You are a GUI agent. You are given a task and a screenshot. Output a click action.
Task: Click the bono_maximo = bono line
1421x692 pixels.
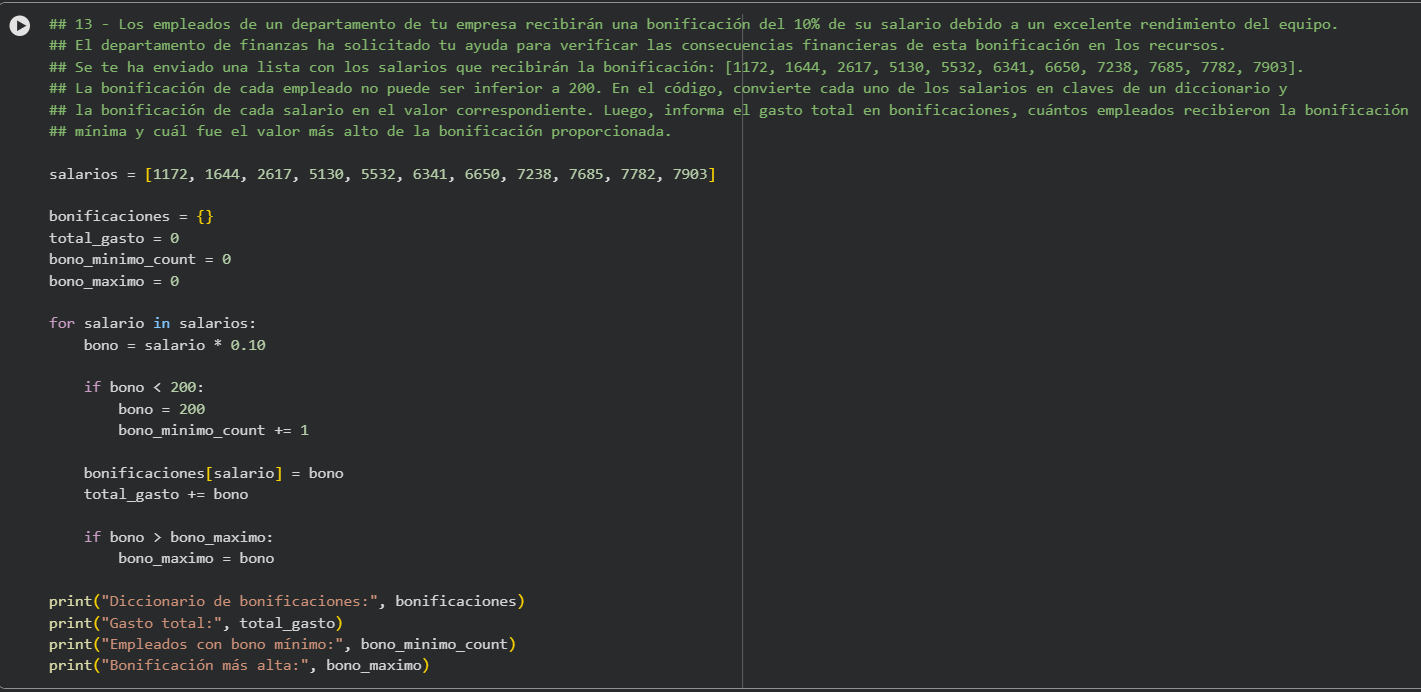196,558
